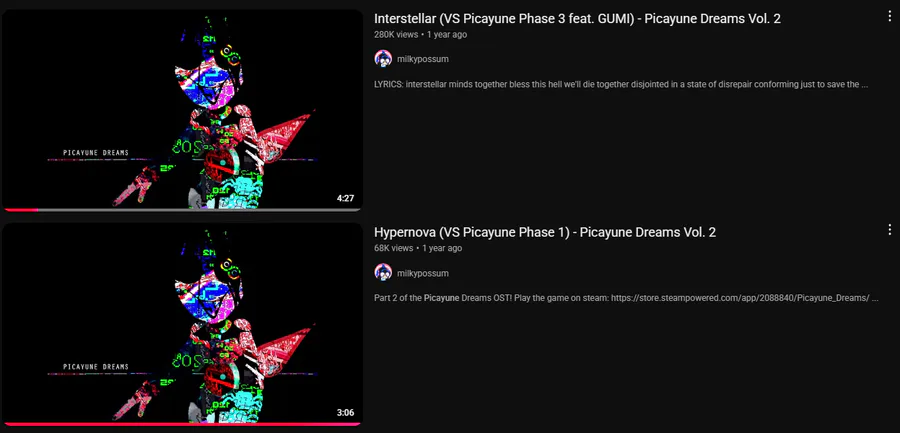
Task: Open the Hypernova video thumbnail
Action: [182, 324]
